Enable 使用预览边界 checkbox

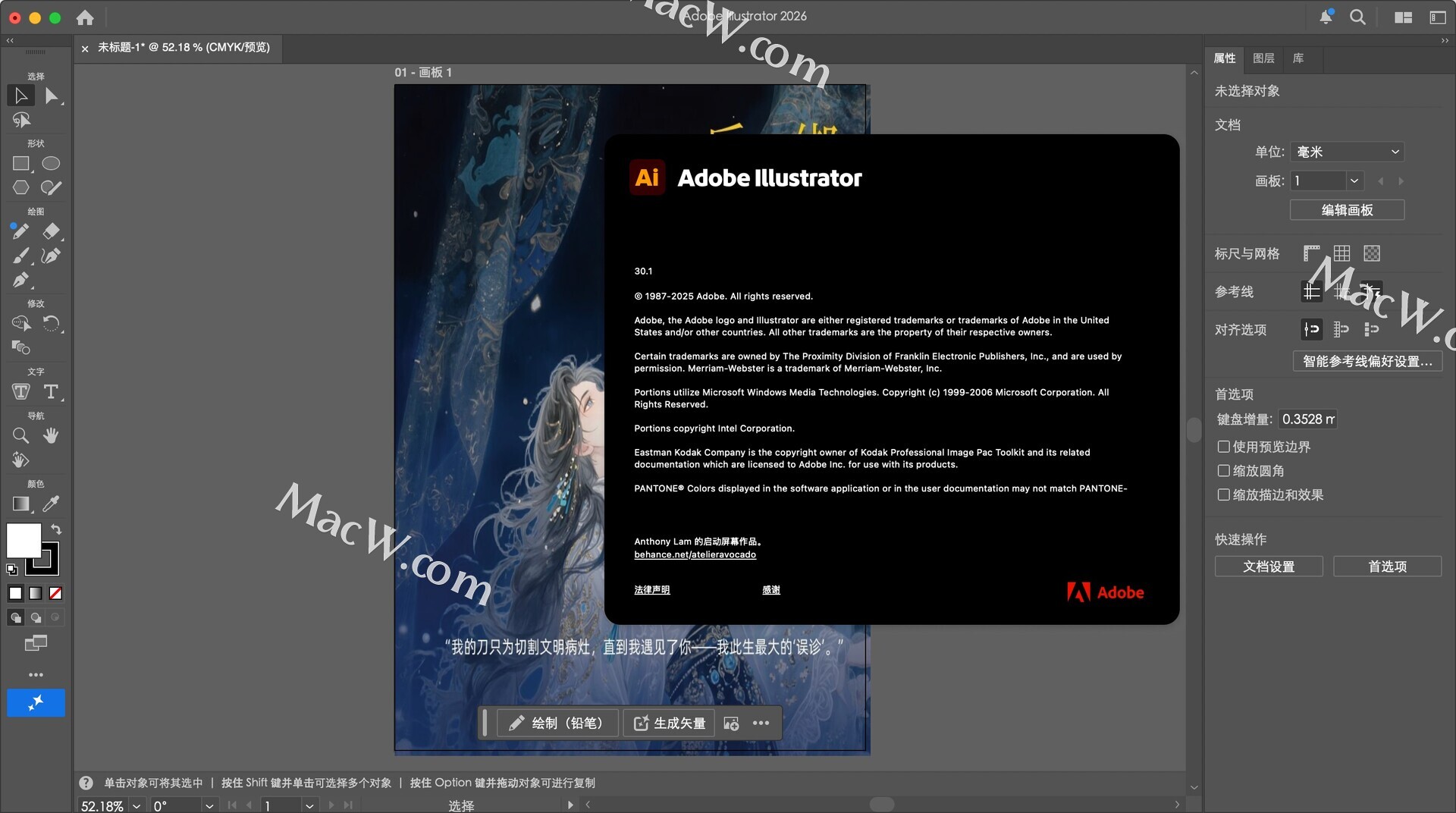[x=1223, y=447]
